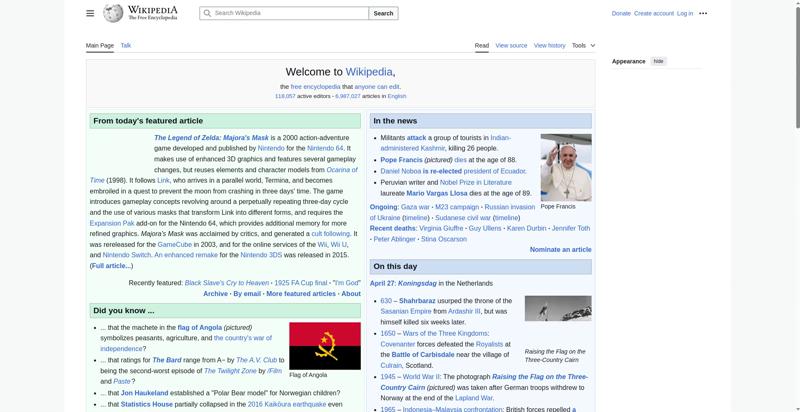Open the Gaza war link
The width and height of the screenshot is (800, 412).
[x=415, y=207]
